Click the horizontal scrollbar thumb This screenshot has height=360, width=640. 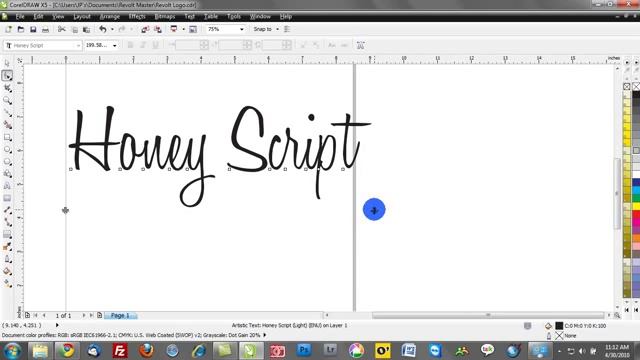click(x=488, y=315)
